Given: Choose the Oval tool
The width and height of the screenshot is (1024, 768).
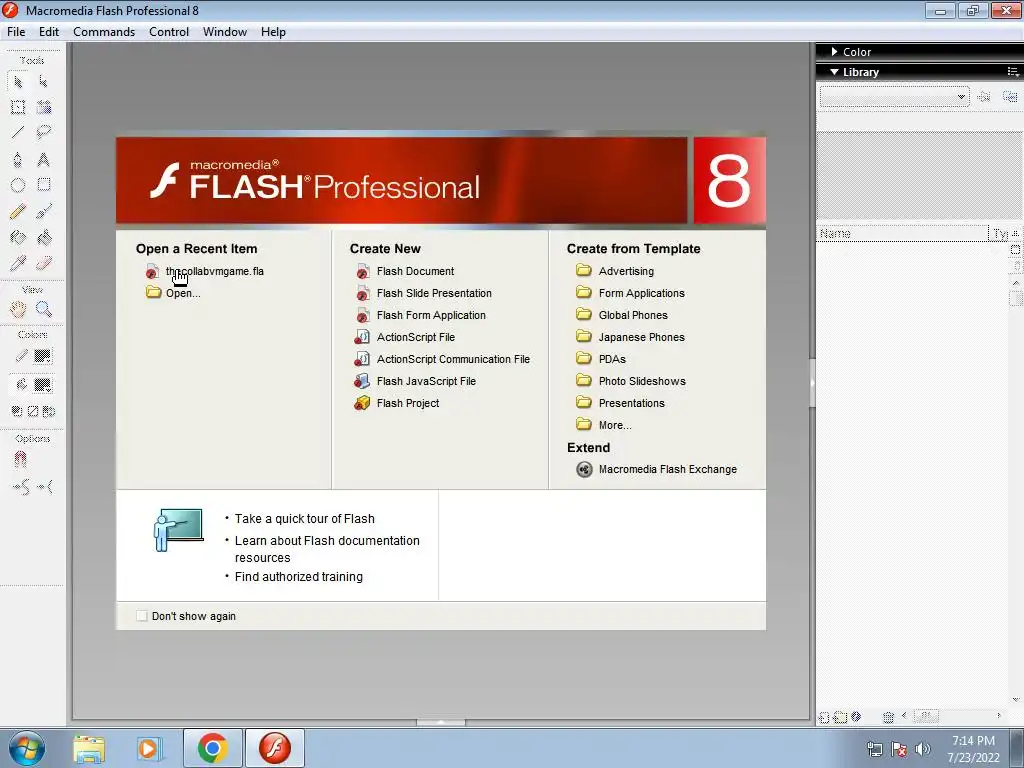Looking at the screenshot, I should (x=18, y=185).
